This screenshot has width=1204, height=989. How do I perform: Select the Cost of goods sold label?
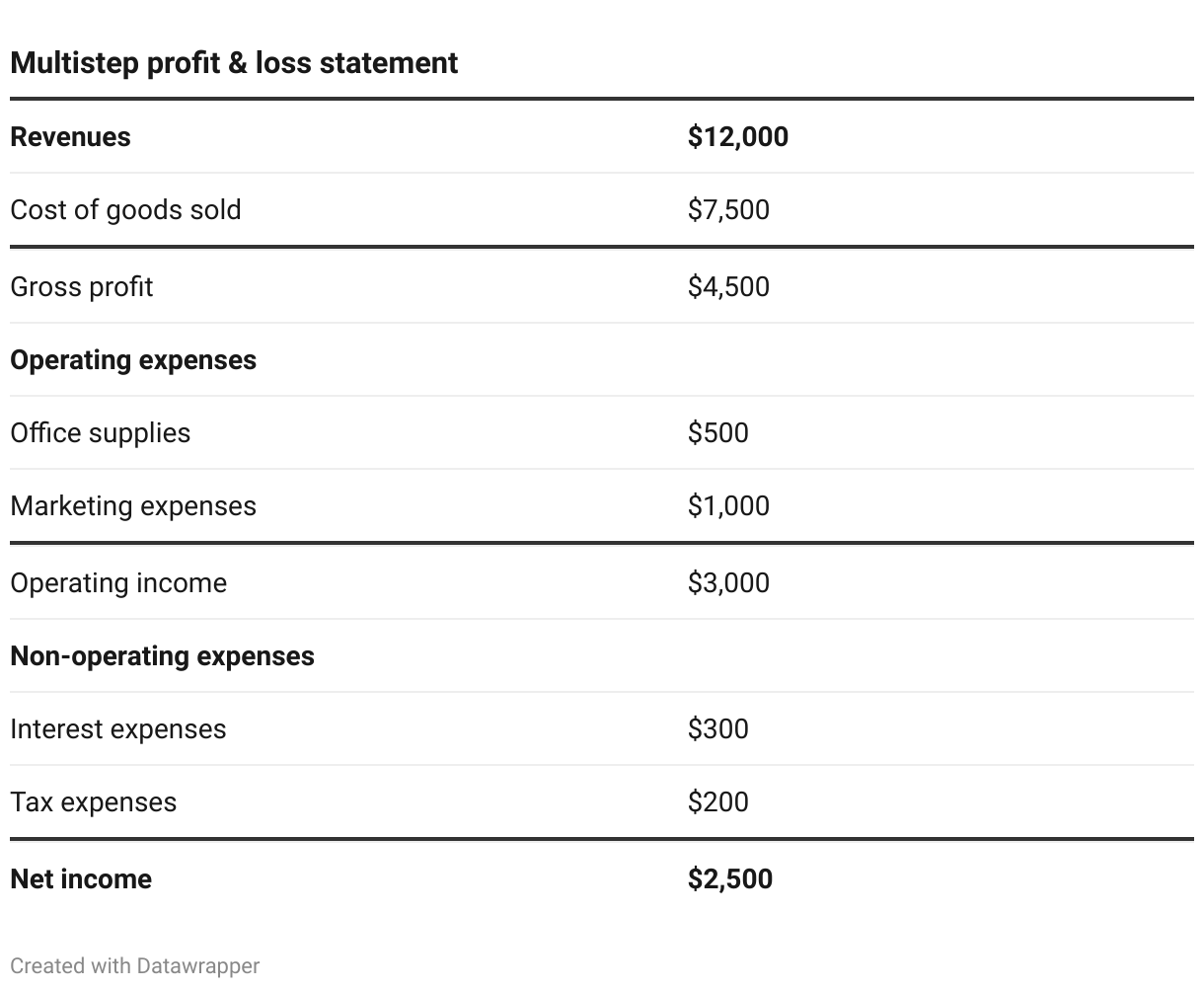point(125,209)
